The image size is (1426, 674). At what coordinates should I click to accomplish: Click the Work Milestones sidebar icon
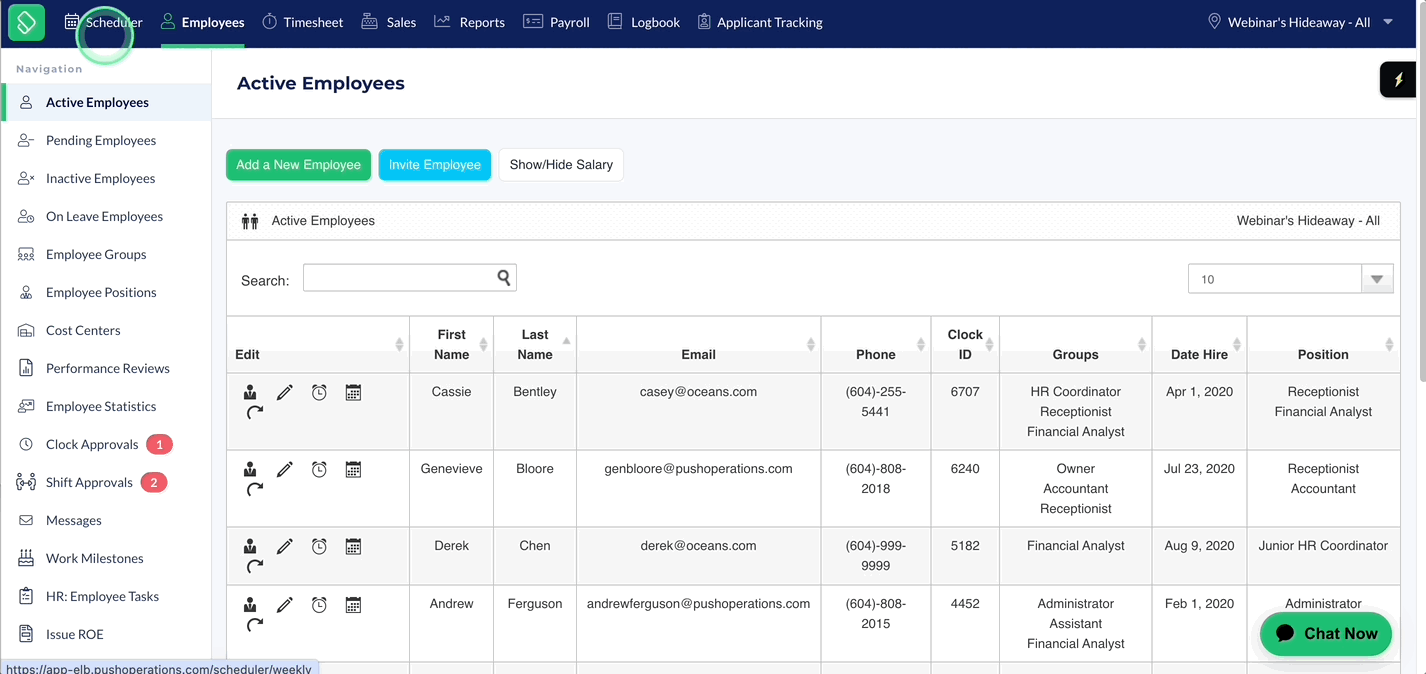(26, 558)
